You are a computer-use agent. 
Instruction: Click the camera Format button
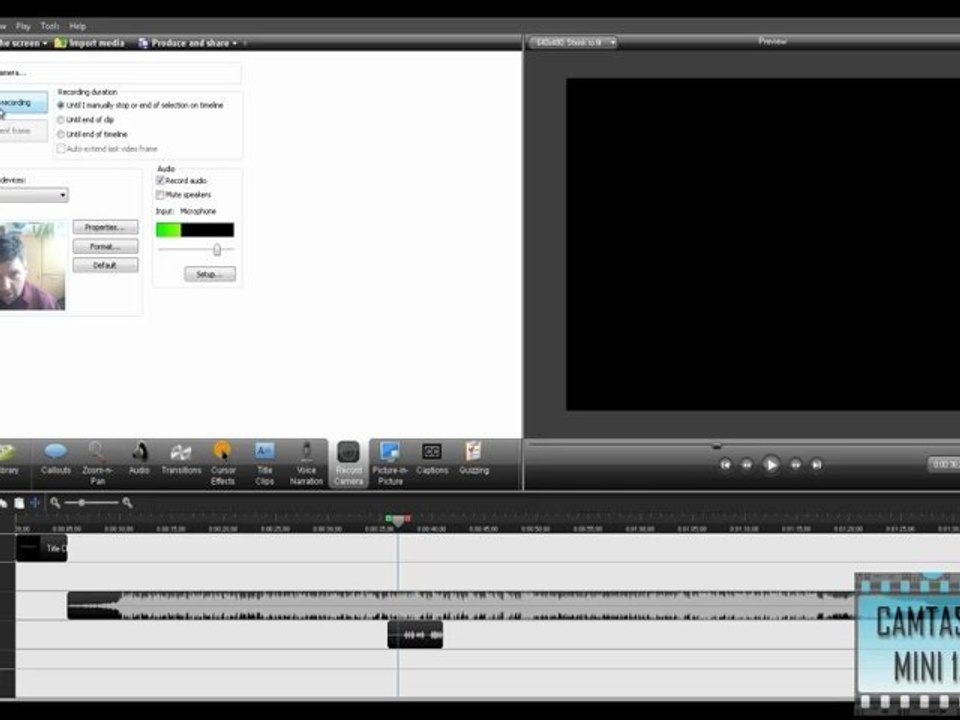coord(105,246)
